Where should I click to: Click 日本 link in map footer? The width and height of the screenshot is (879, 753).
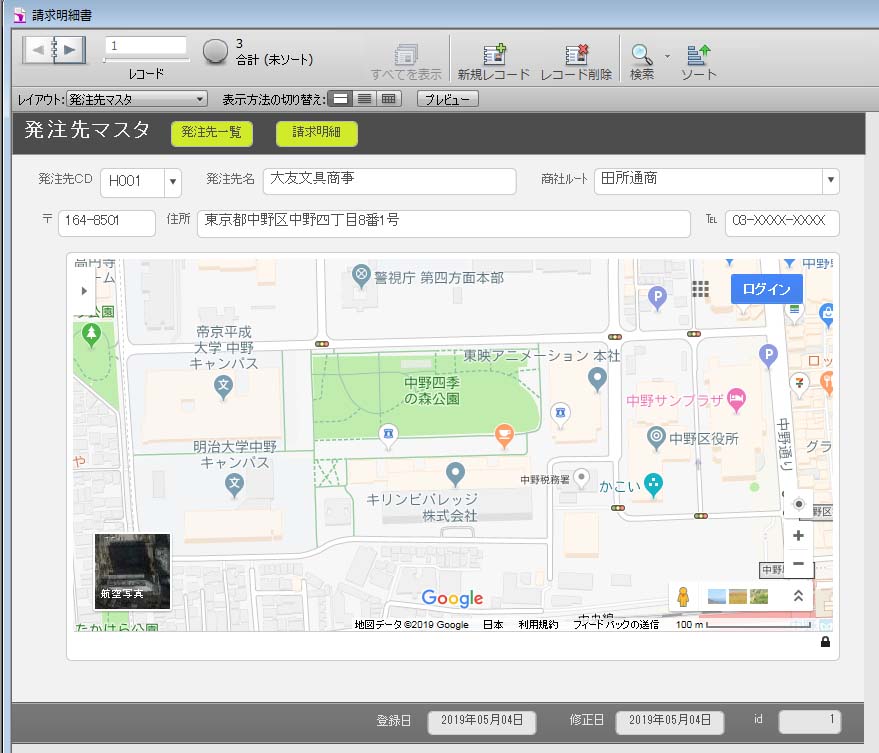pyautogui.click(x=493, y=624)
